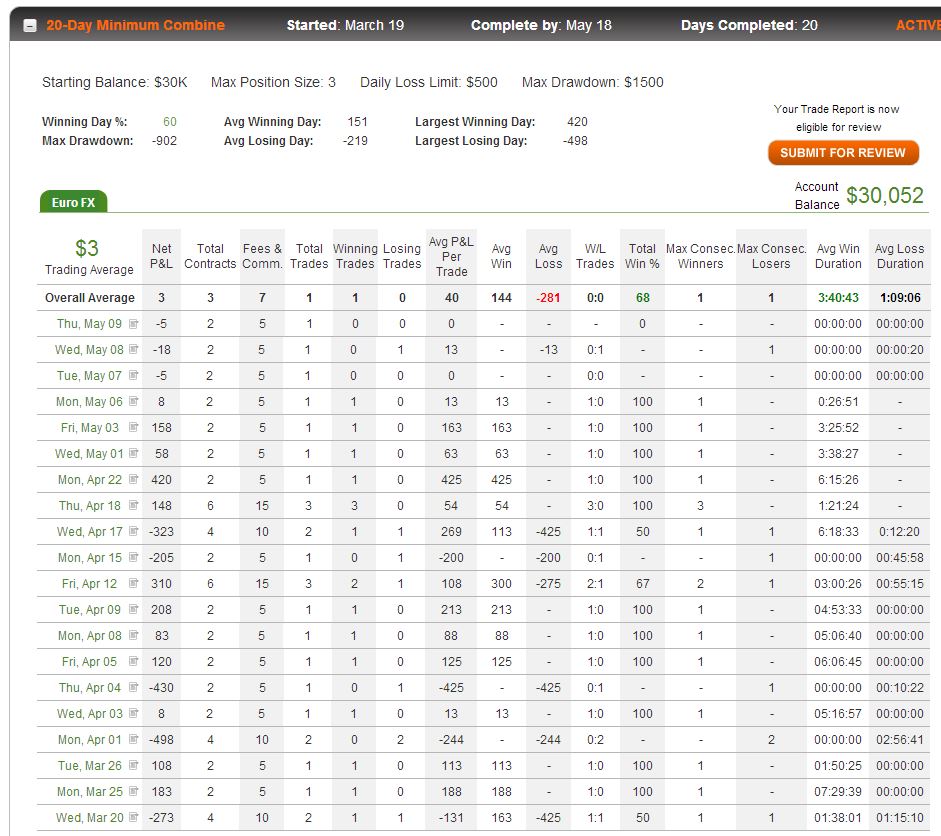
Task: Click the Max Drawdown -902 value
Action: click(x=164, y=141)
